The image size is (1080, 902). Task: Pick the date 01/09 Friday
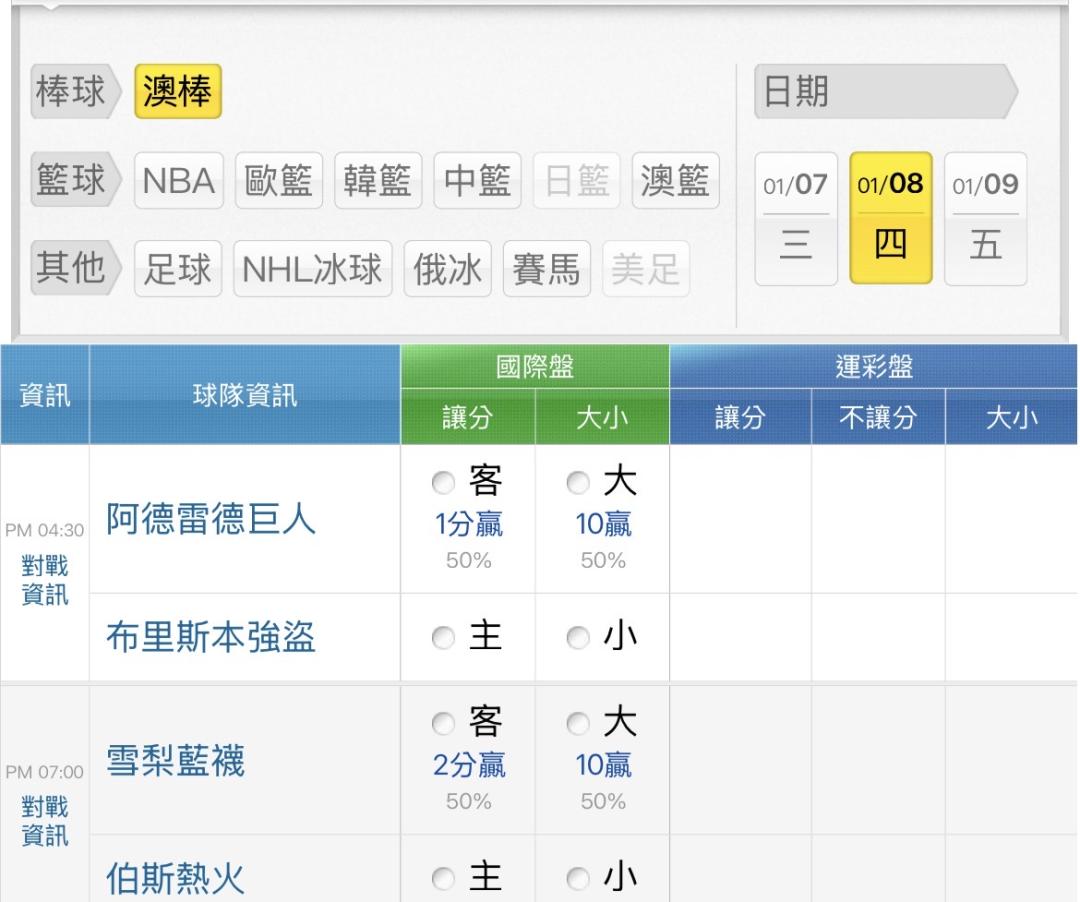[986, 218]
